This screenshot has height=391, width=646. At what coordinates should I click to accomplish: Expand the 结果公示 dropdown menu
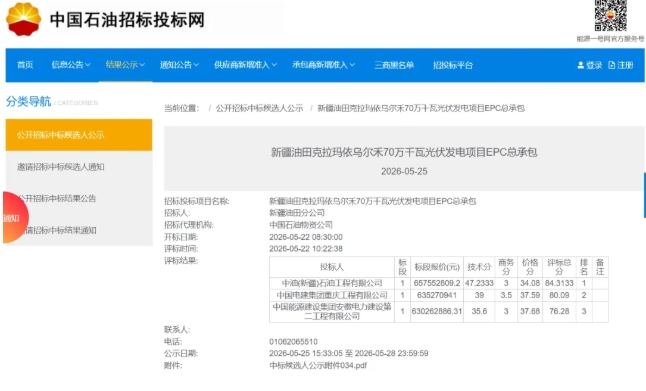pos(125,65)
